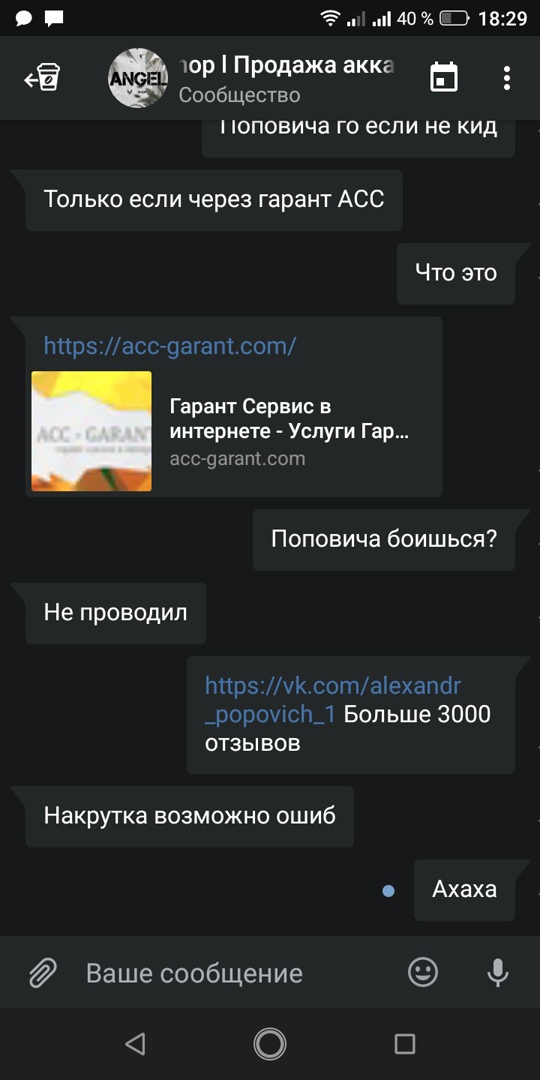Tap the microphone voice message icon

pyautogui.click(x=498, y=973)
